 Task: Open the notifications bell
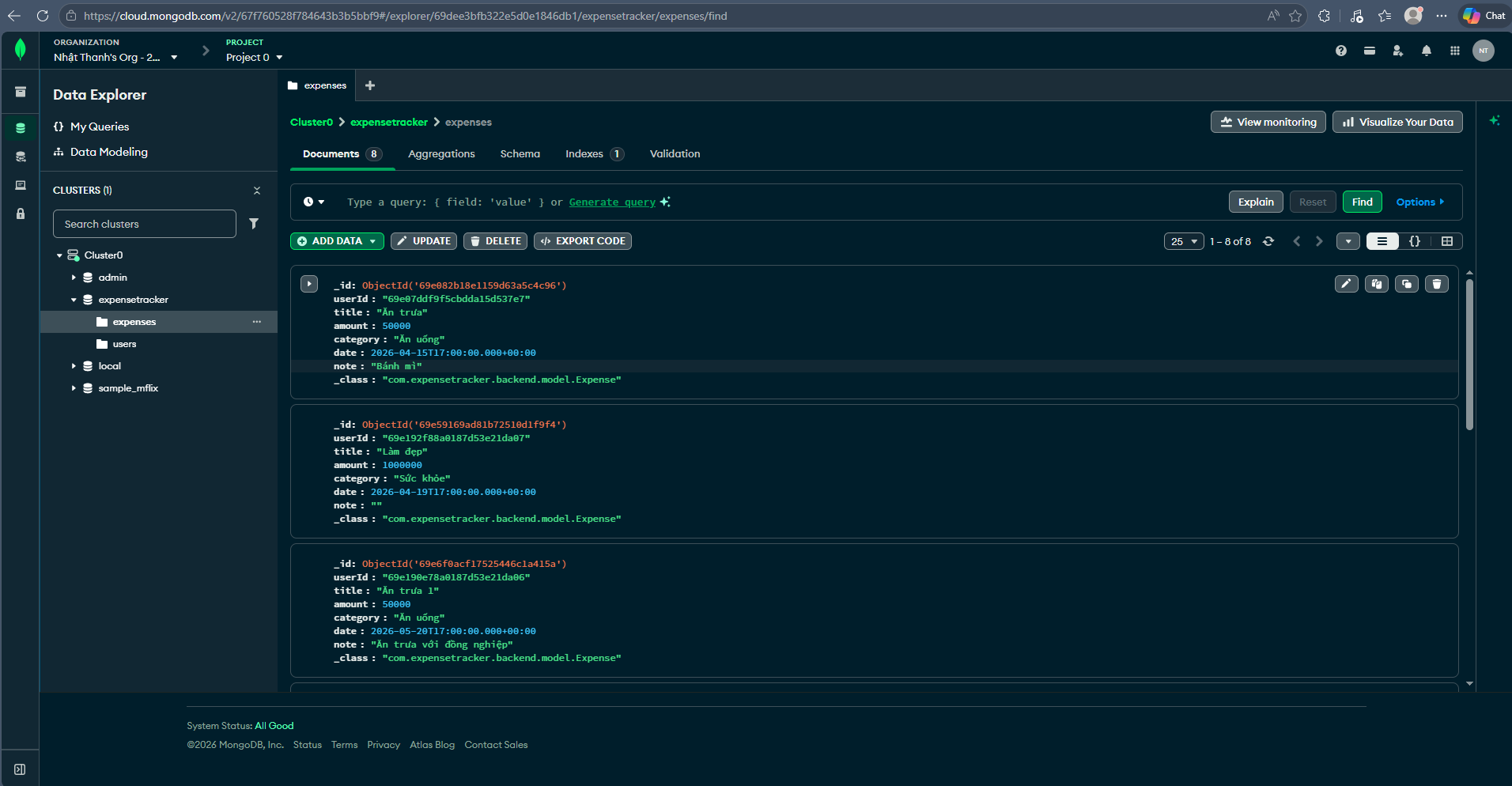click(x=1427, y=51)
